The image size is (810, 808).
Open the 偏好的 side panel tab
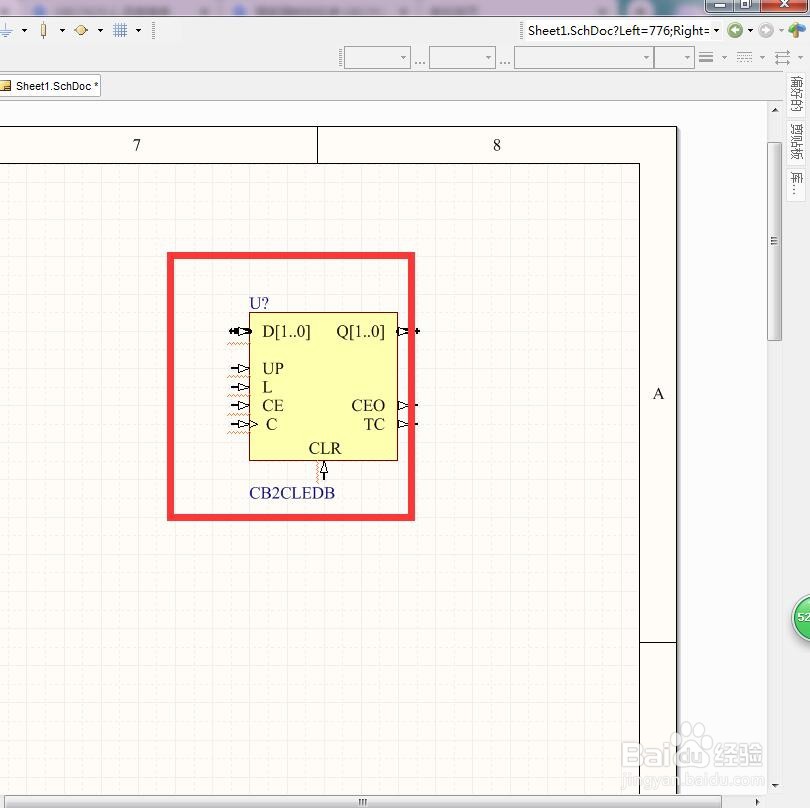(797, 94)
